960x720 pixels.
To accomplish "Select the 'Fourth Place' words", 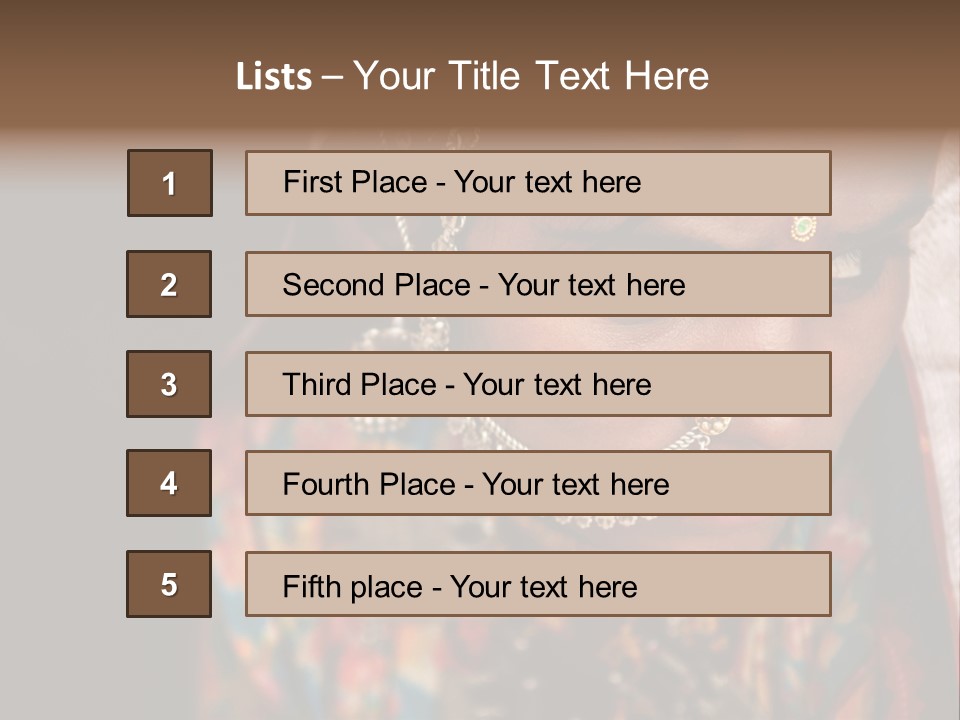I will (368, 485).
